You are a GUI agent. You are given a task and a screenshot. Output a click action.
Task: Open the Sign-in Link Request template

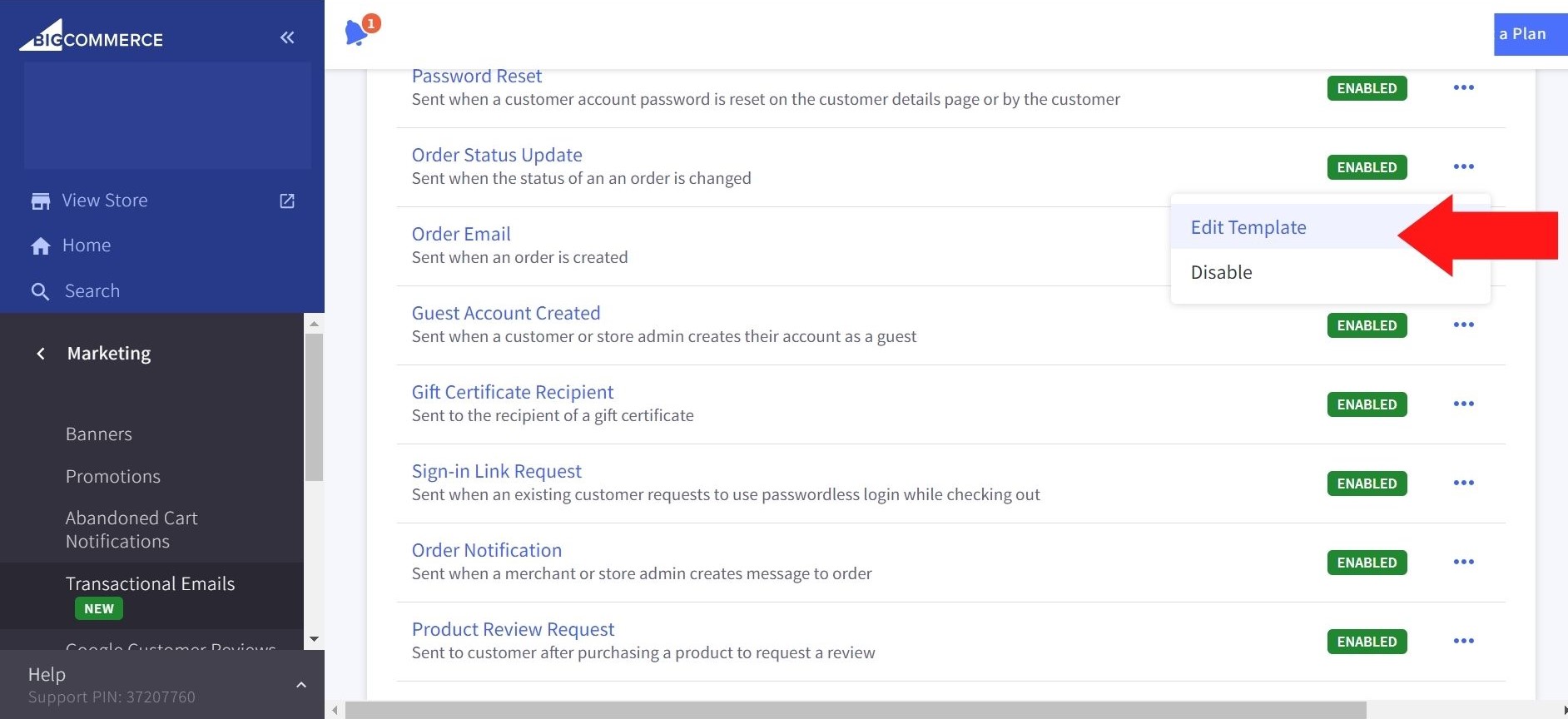[496, 471]
